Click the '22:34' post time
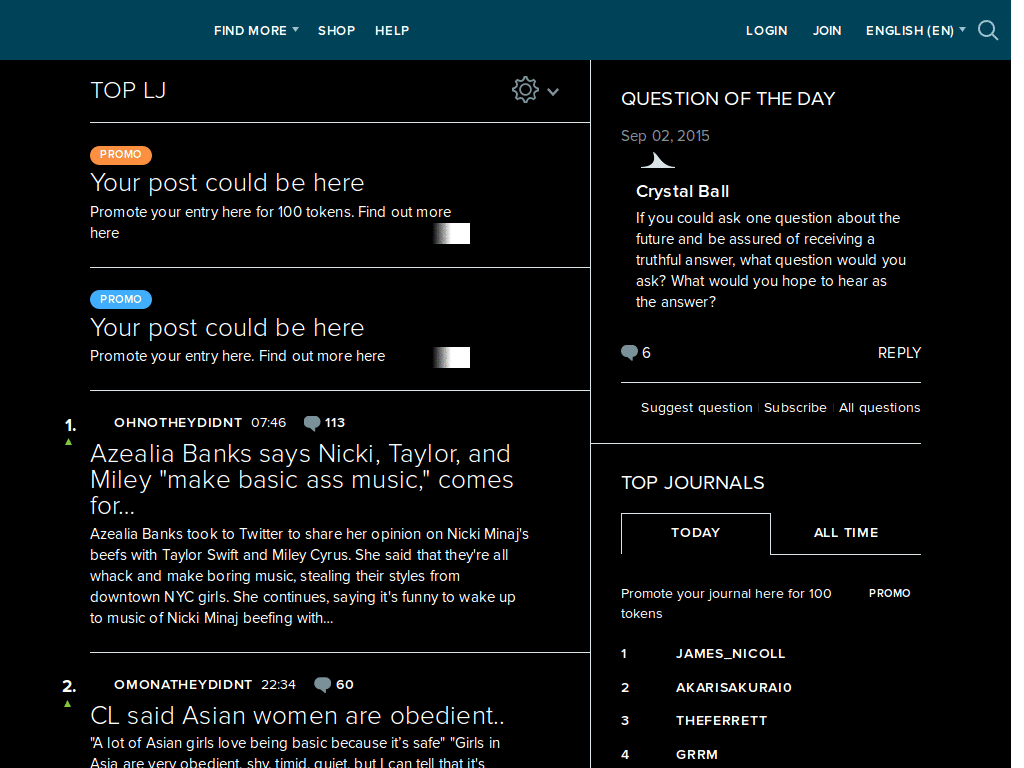This screenshot has width=1024, height=768. (x=278, y=684)
